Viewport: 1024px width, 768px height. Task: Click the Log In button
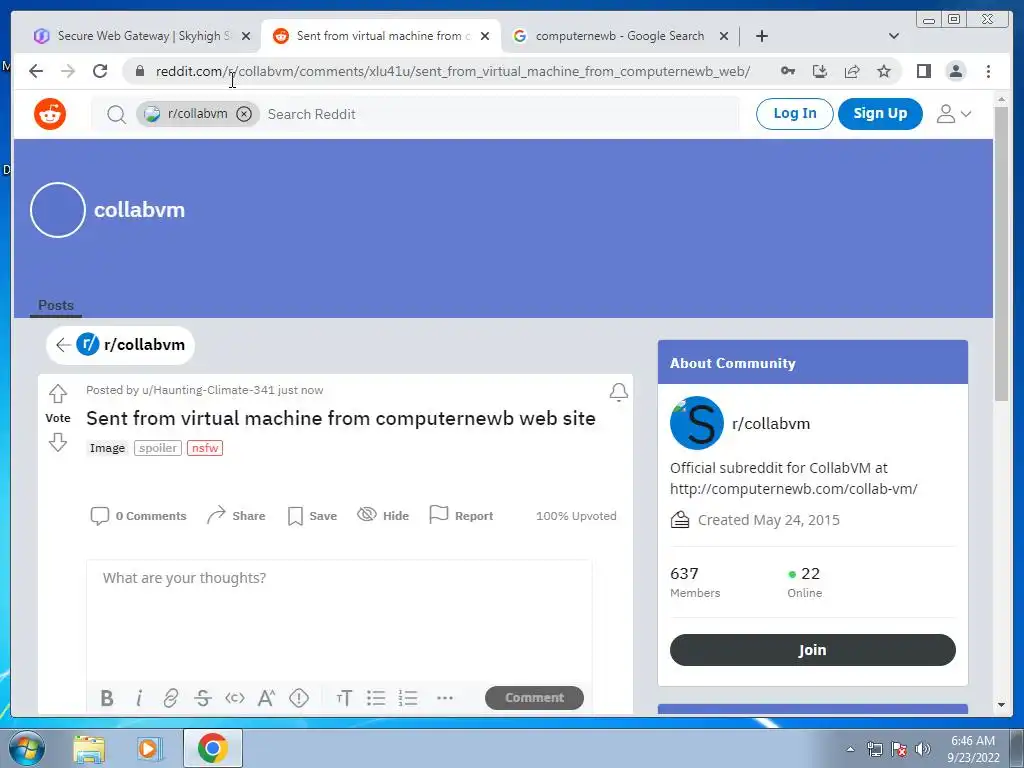click(x=795, y=114)
